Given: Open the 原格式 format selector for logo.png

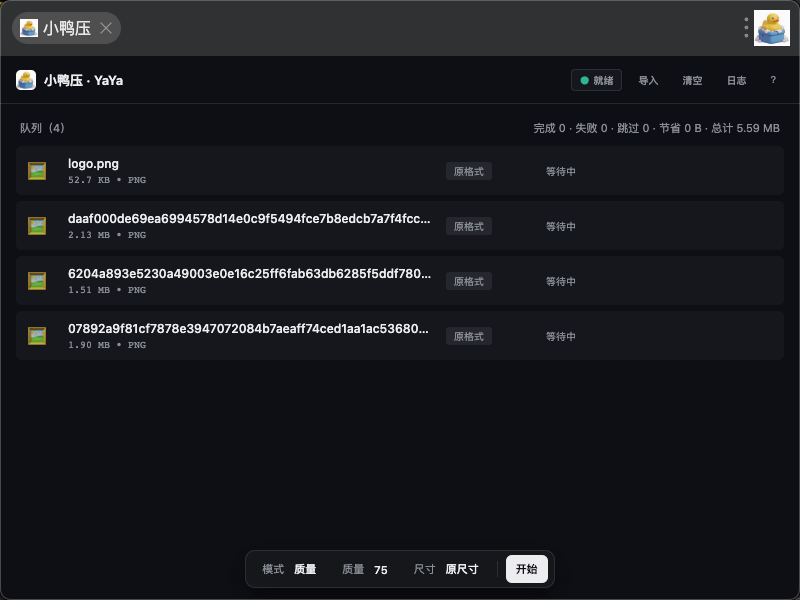Looking at the screenshot, I should 468,171.
